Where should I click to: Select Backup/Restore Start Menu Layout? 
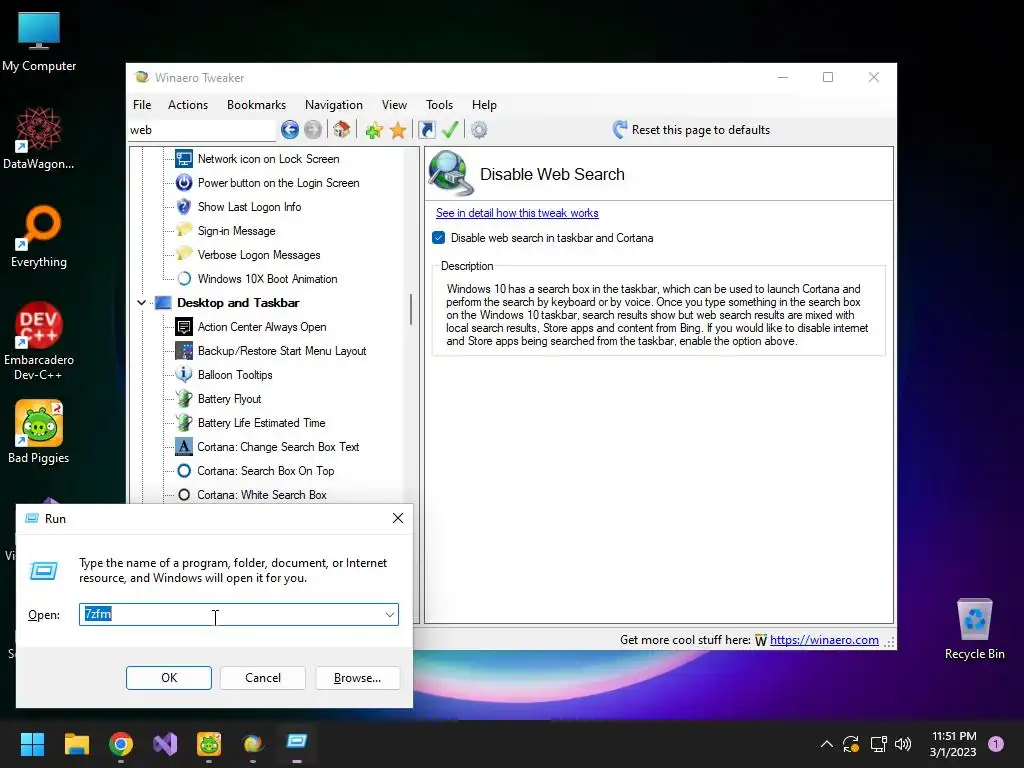point(281,351)
